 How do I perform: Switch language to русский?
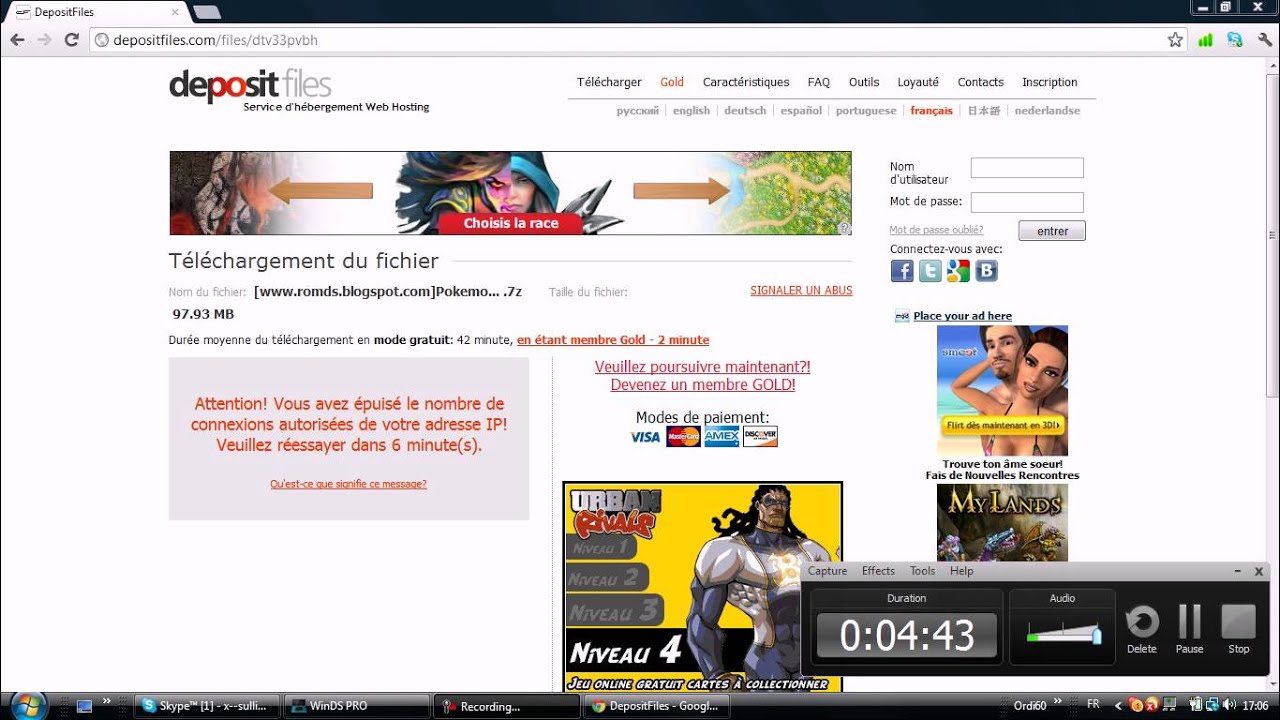coord(638,111)
